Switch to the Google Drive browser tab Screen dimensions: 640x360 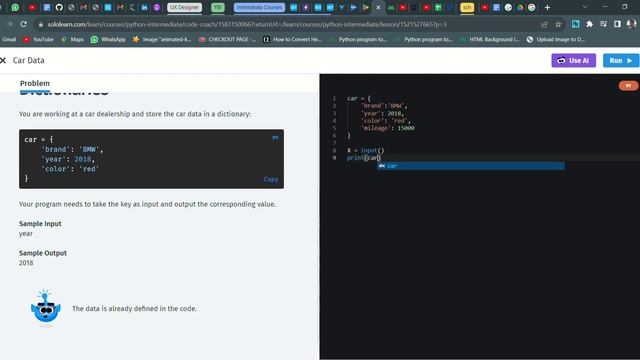(520, 7)
